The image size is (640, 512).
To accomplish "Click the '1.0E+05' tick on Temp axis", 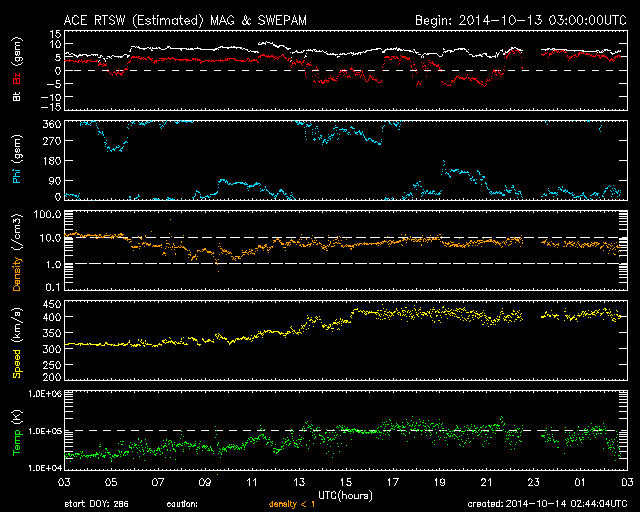I will [x=45, y=431].
